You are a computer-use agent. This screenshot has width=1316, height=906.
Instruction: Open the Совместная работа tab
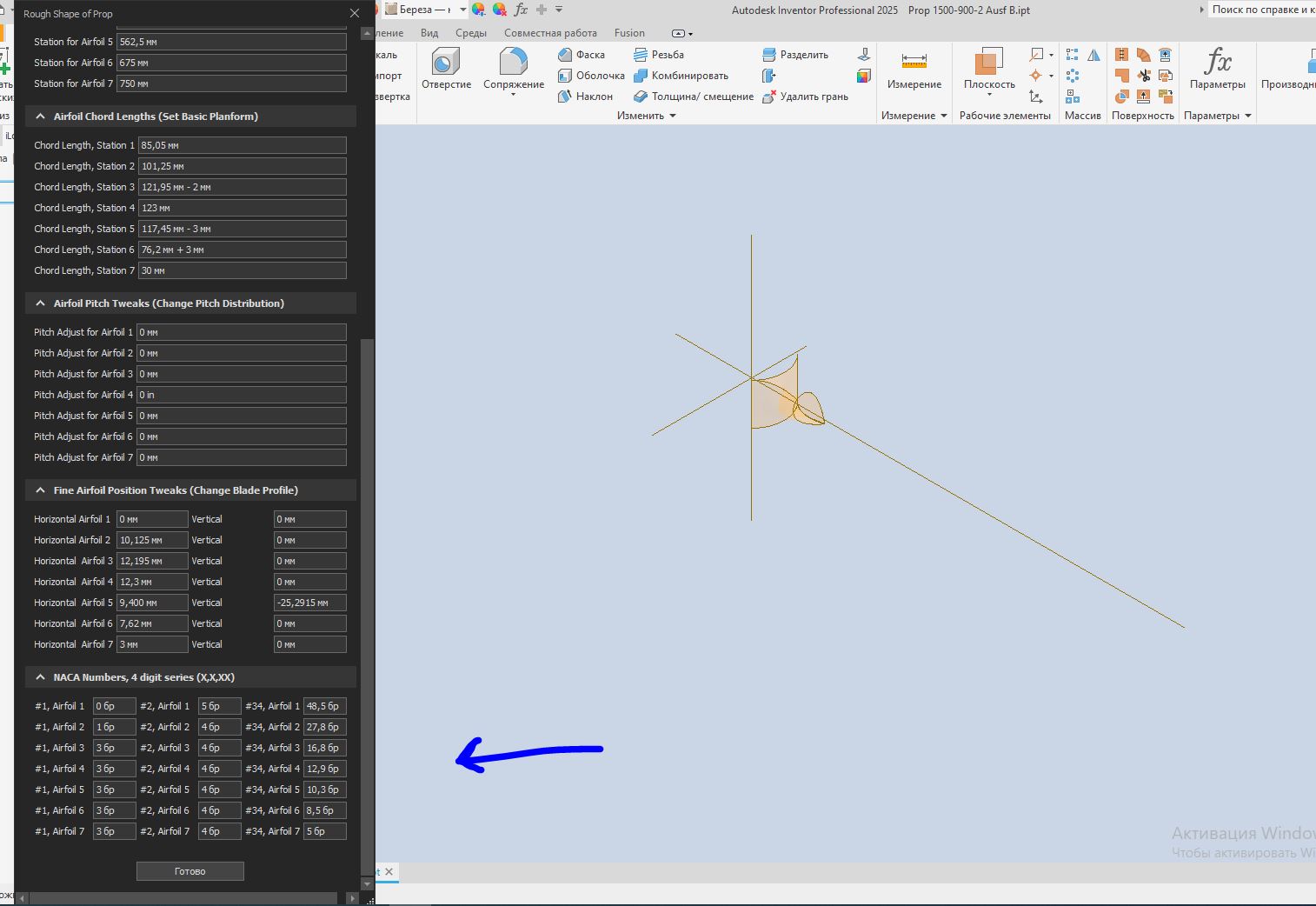(x=550, y=33)
